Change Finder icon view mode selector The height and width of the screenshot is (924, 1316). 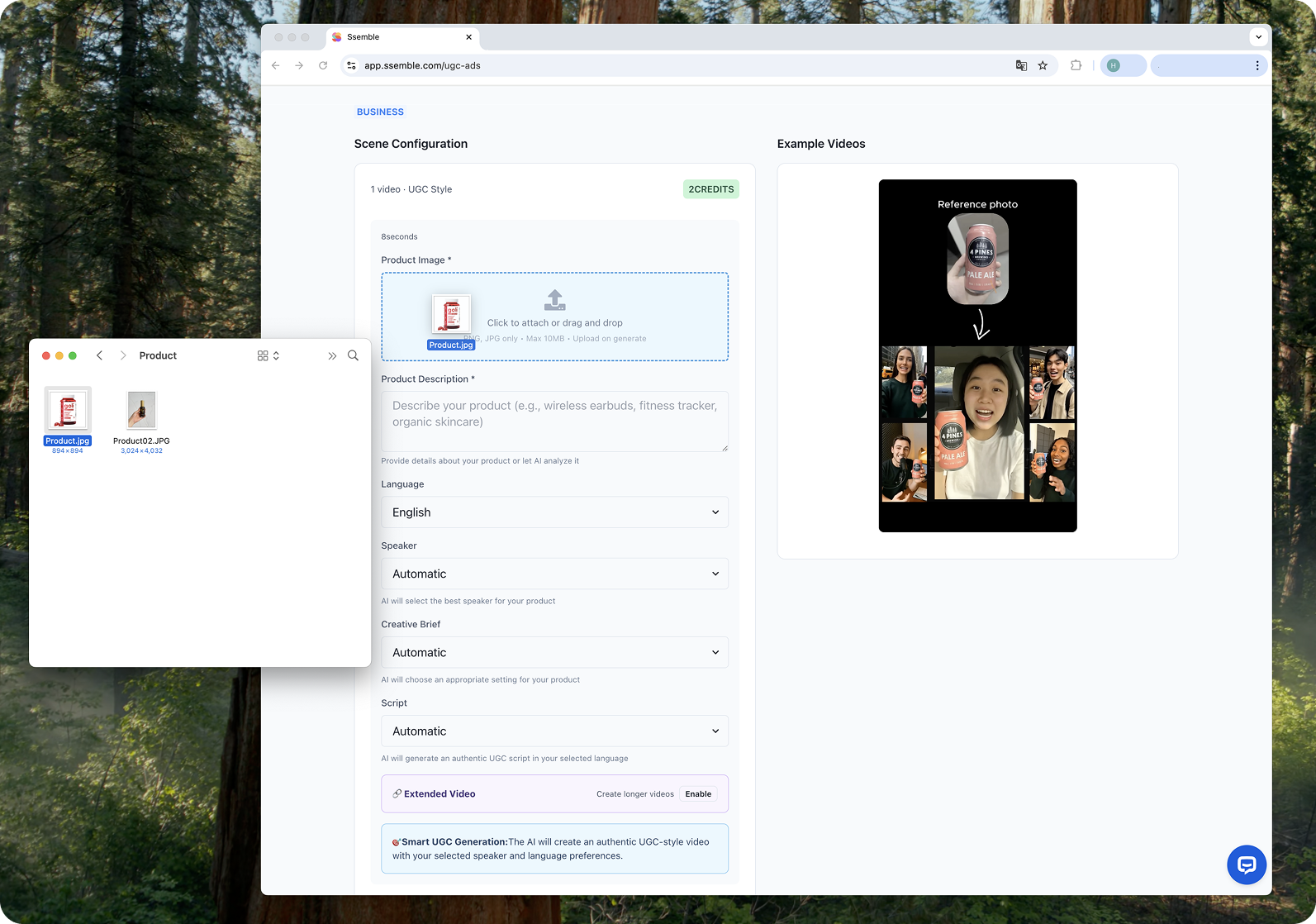tap(268, 355)
